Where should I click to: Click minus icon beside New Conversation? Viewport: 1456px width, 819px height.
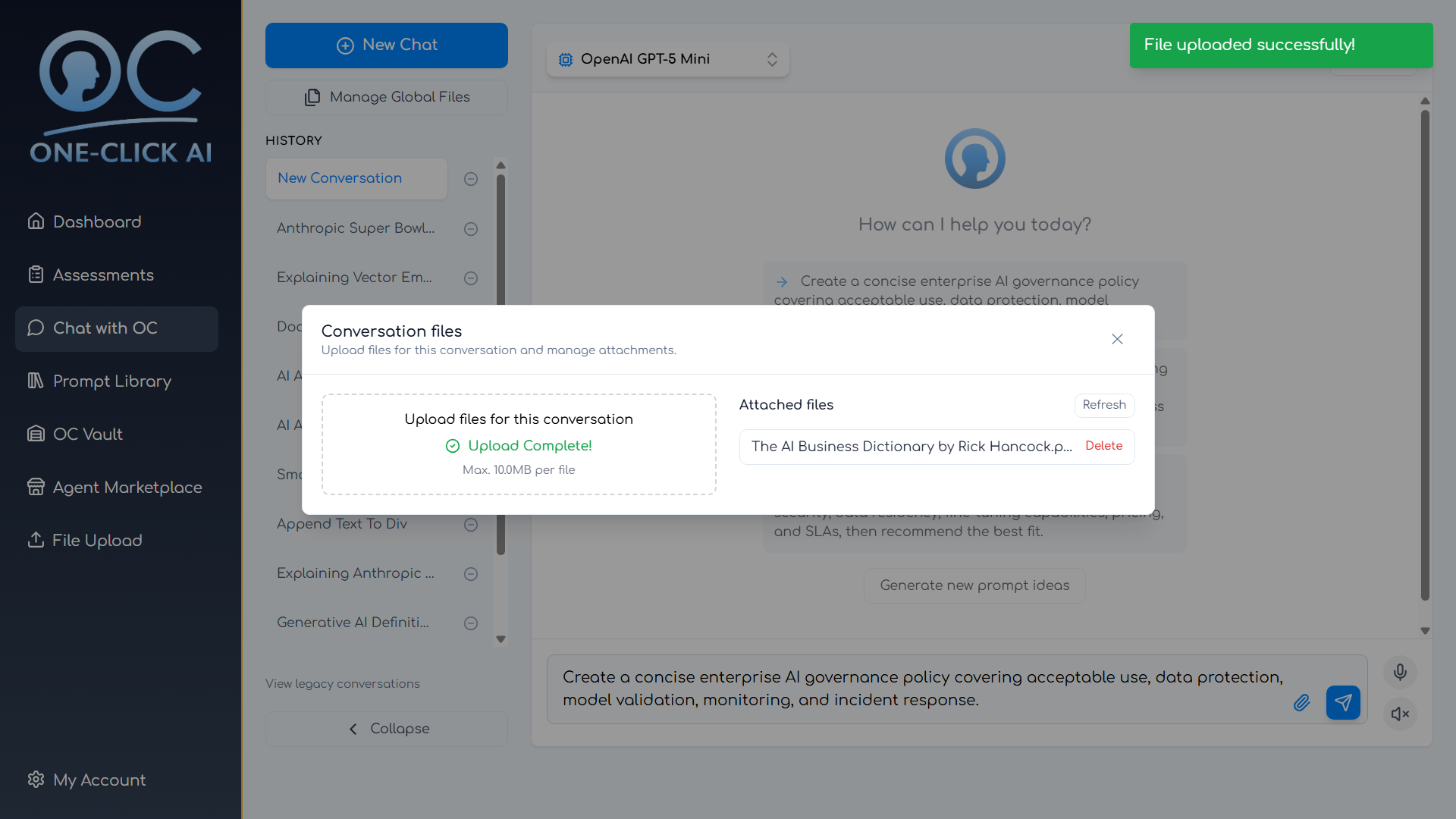point(471,179)
